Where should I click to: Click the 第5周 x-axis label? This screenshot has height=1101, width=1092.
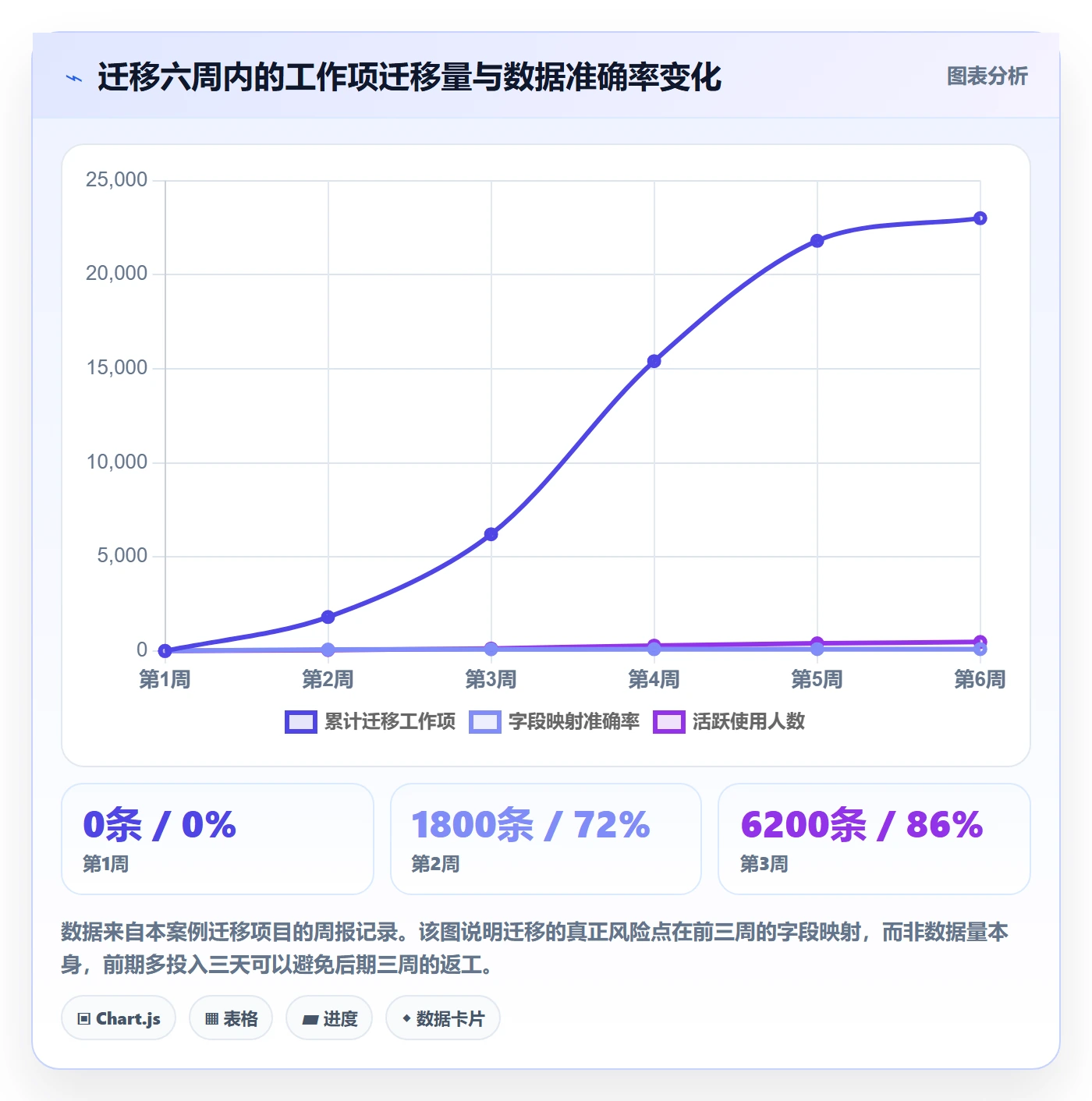coord(817,679)
